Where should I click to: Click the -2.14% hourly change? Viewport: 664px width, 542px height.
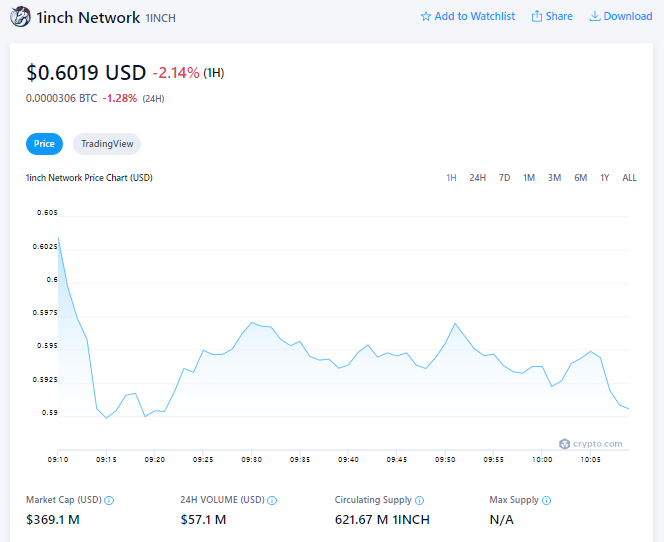tap(176, 73)
